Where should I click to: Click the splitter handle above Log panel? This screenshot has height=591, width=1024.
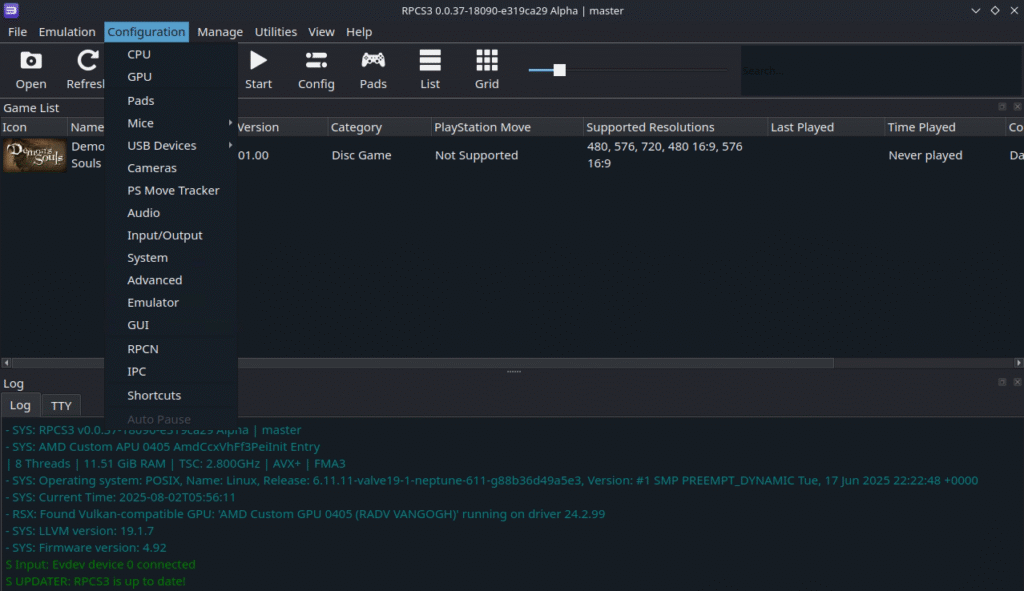click(x=514, y=372)
